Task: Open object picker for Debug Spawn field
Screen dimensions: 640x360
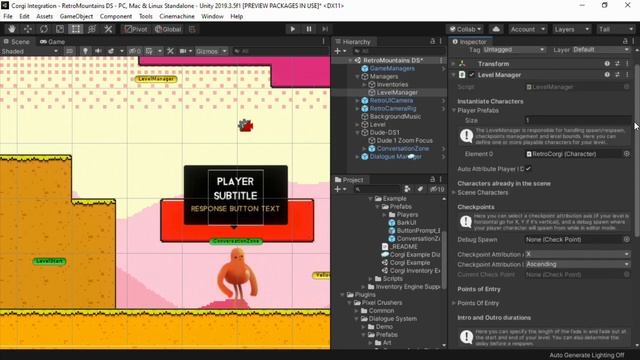Action: 627,240
